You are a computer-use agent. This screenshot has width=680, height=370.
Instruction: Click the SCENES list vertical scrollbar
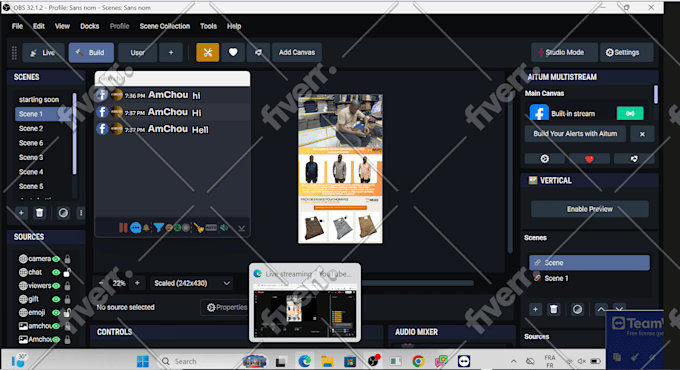click(x=74, y=134)
